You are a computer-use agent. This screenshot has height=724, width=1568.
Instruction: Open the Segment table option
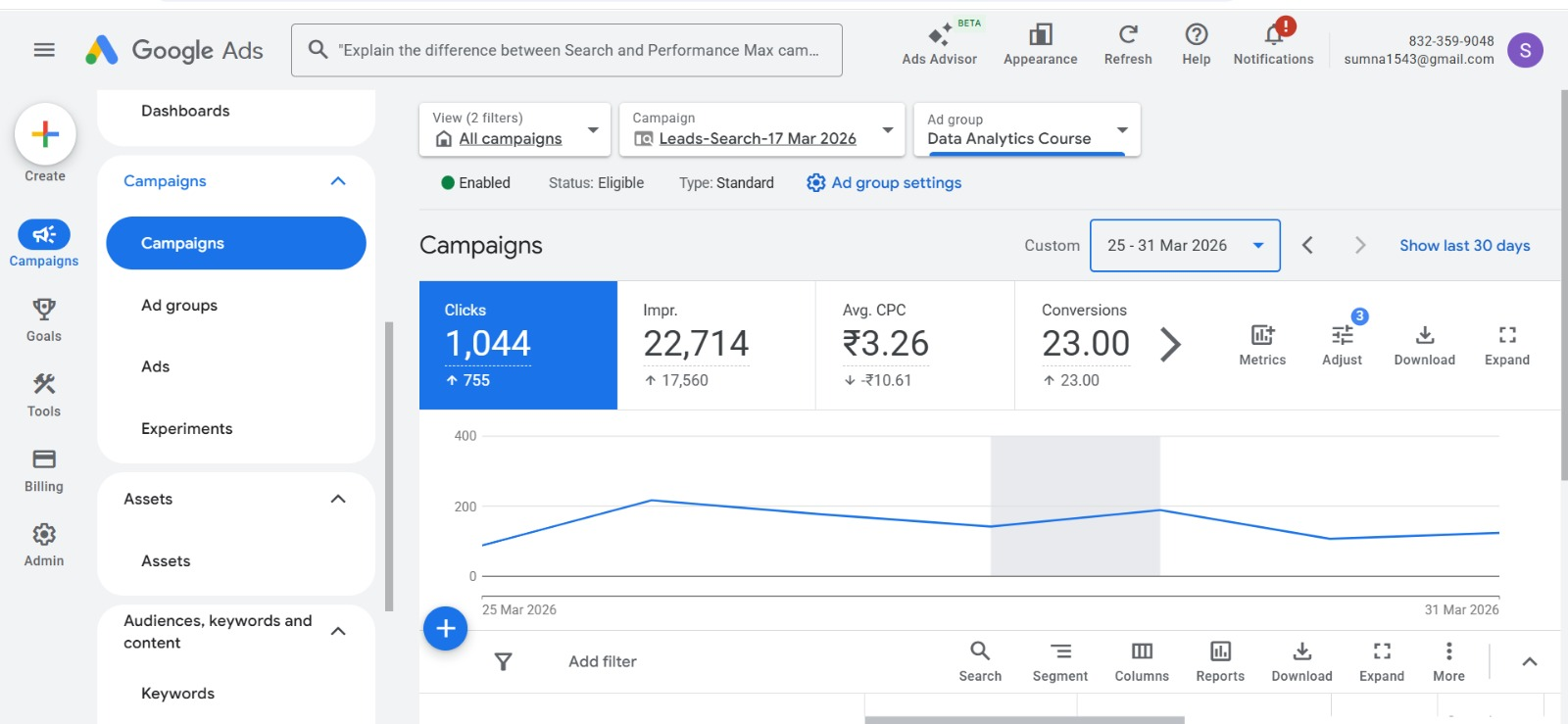pos(1060,661)
